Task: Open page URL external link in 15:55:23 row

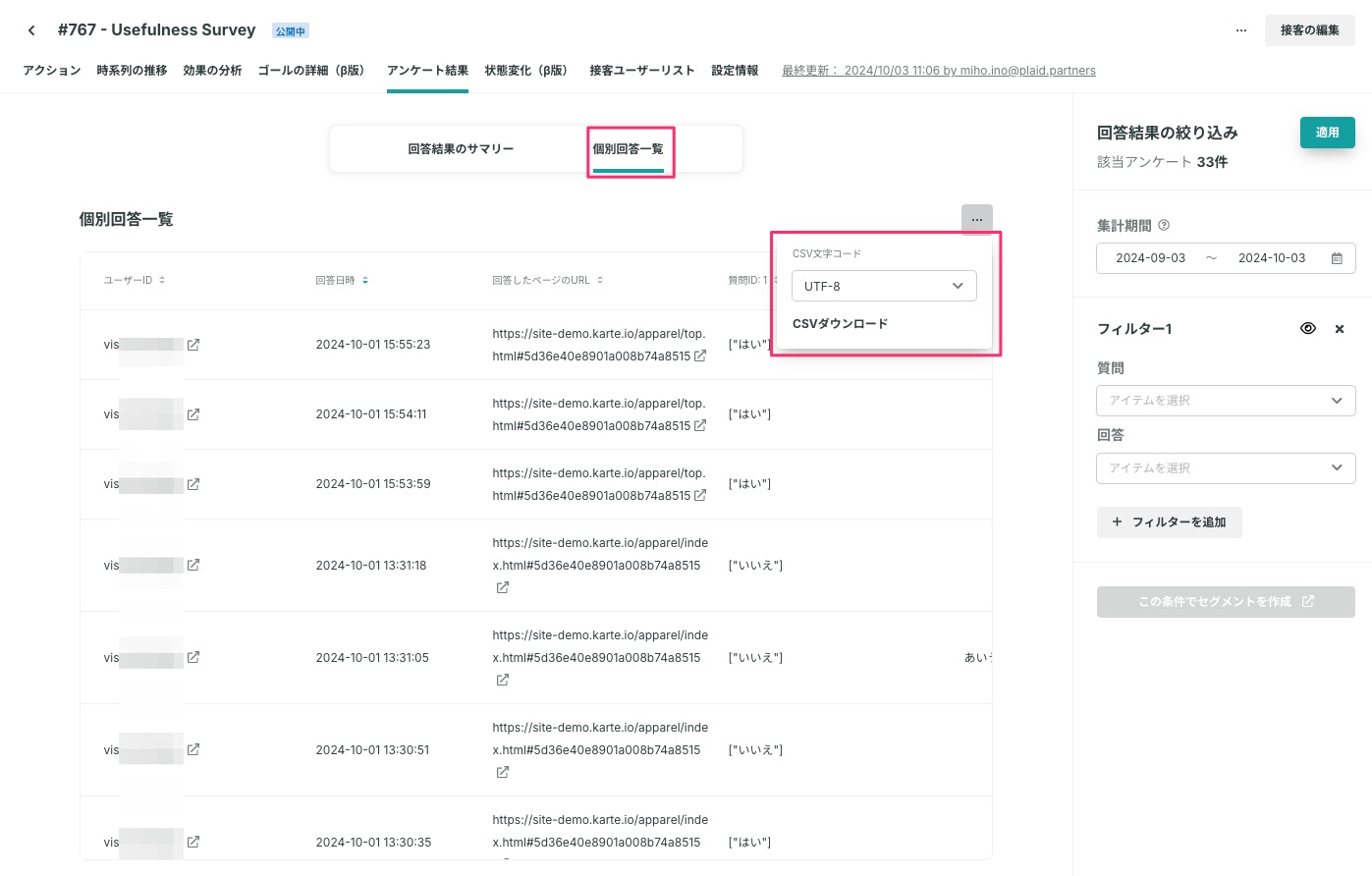Action: (700, 356)
